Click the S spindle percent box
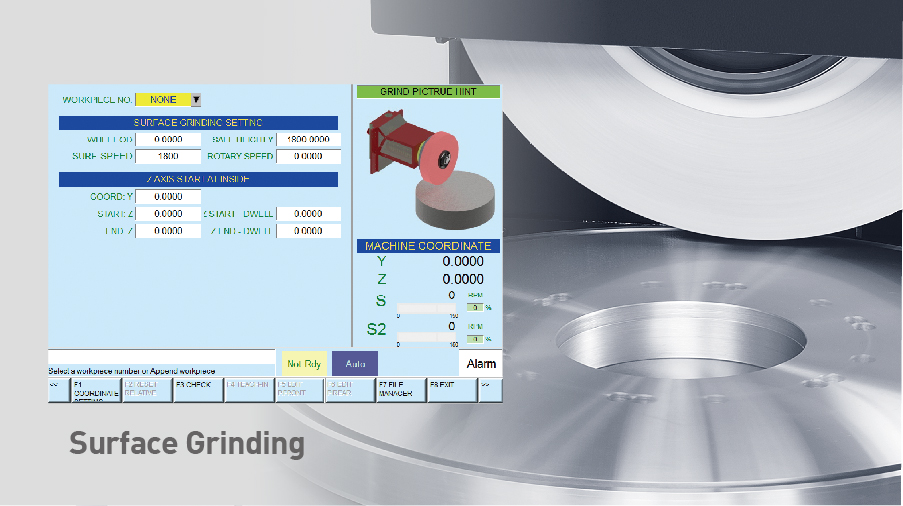903x506 pixels. point(475,307)
